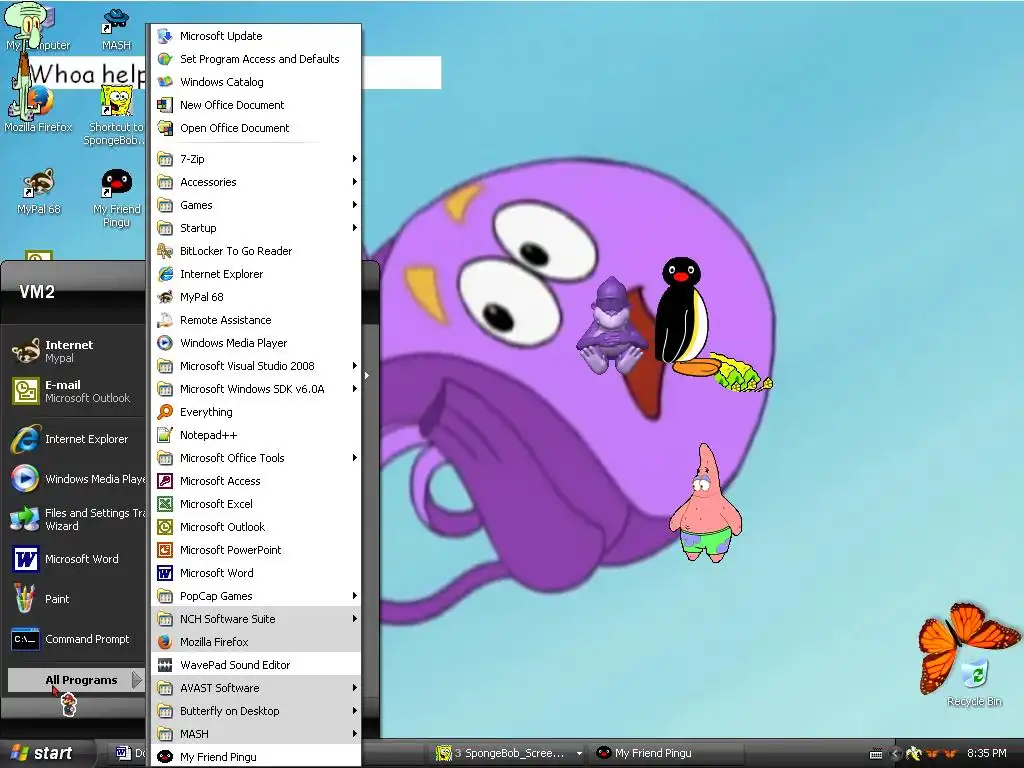Select Shortcut to SpongeBob desktop icon
1024x768 pixels.
116,116
